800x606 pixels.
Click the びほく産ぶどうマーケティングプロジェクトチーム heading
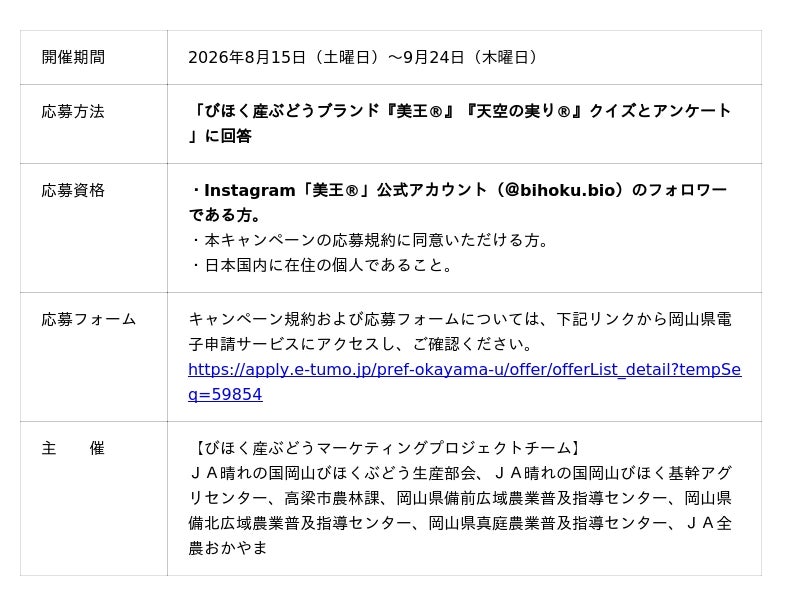[387, 448]
